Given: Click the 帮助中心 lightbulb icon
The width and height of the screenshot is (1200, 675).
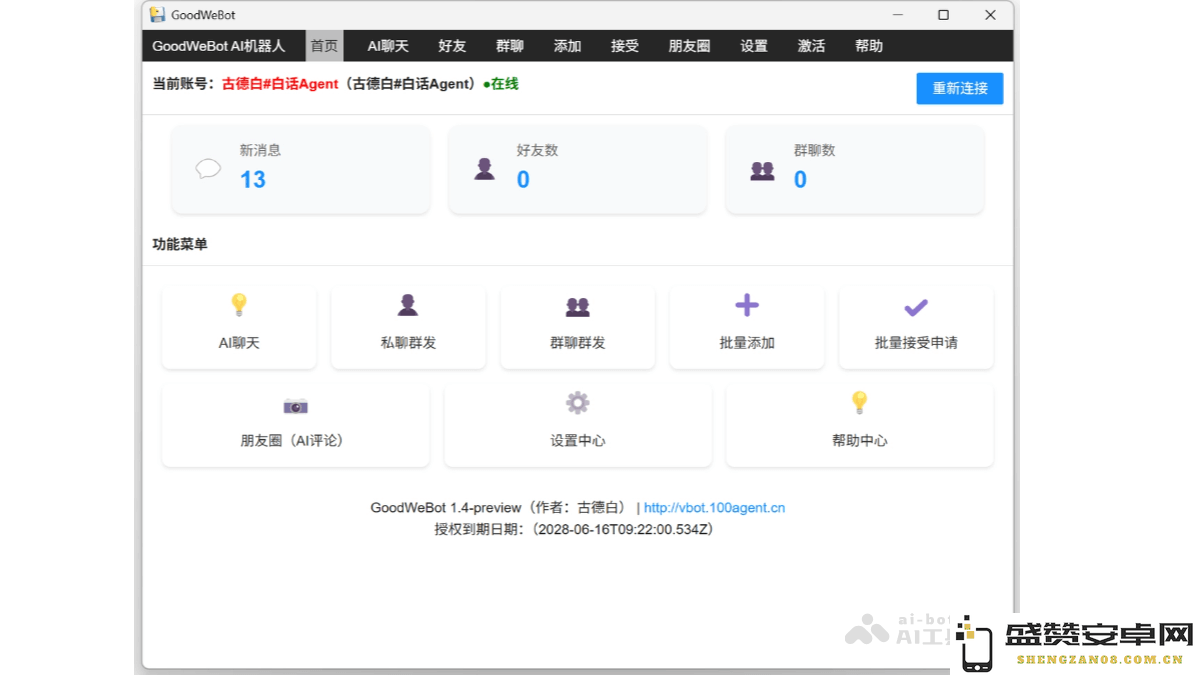Looking at the screenshot, I should click(859, 402).
